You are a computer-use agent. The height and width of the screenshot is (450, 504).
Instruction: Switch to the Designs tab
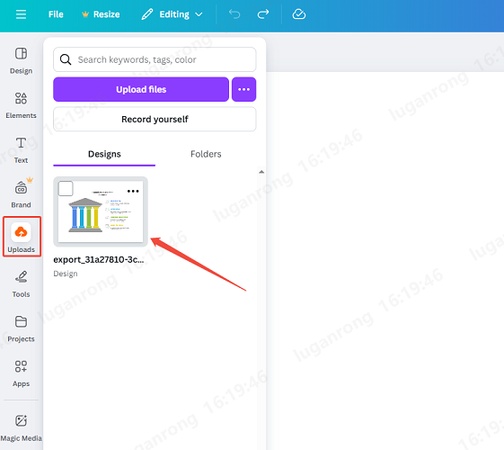pos(104,154)
